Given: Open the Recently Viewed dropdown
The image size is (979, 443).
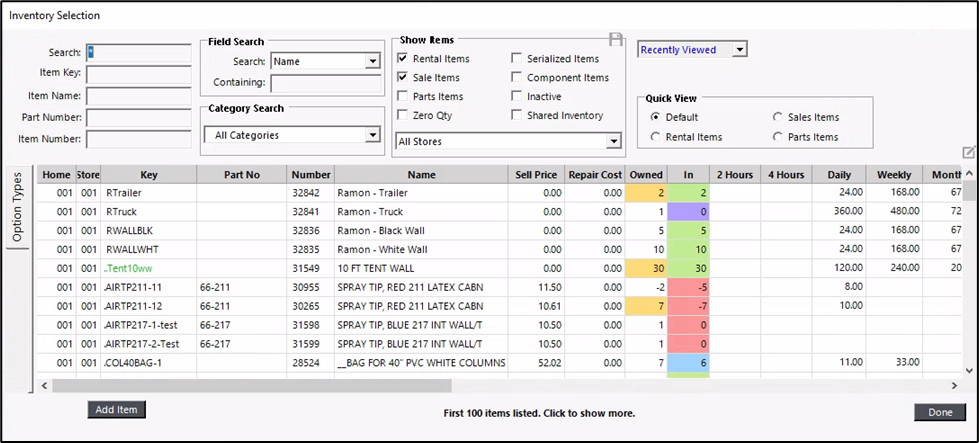Looking at the screenshot, I should 739,49.
